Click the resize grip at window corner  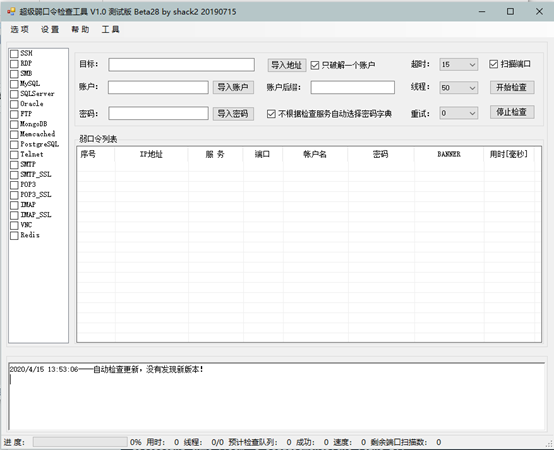[550, 443]
